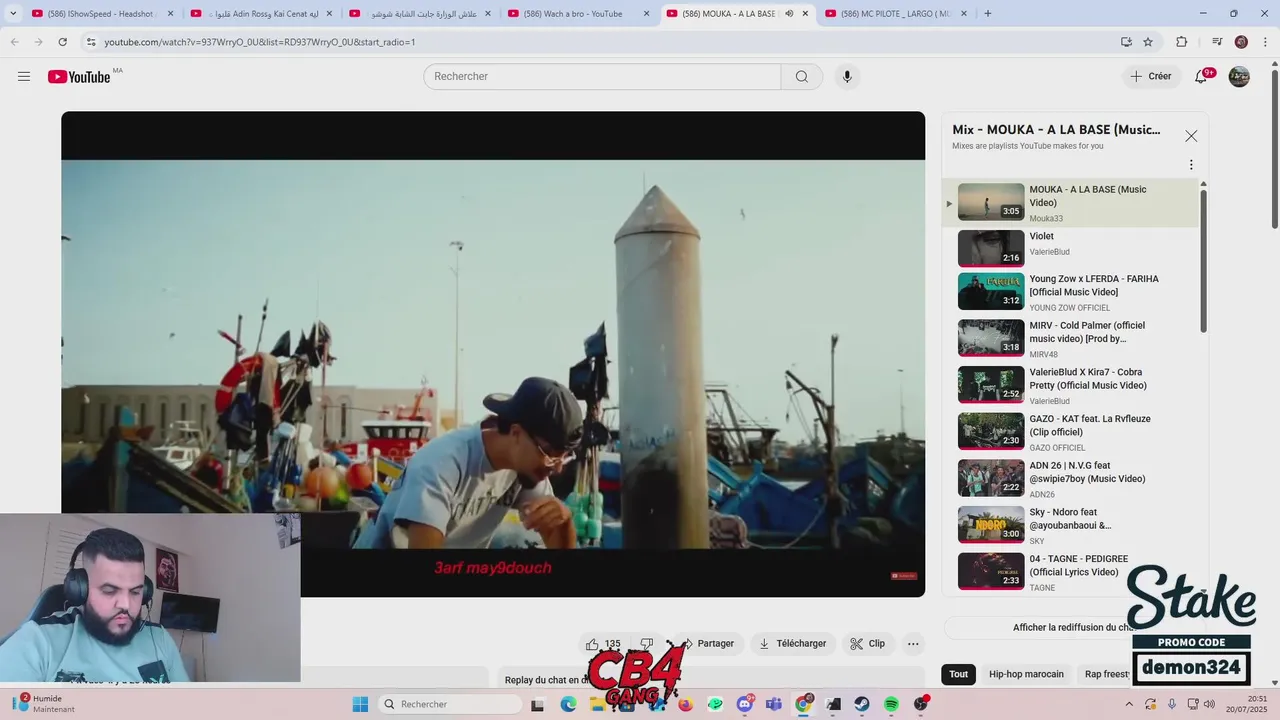1280x720 pixels.
Task: Click the Clip button
Action: click(868, 644)
